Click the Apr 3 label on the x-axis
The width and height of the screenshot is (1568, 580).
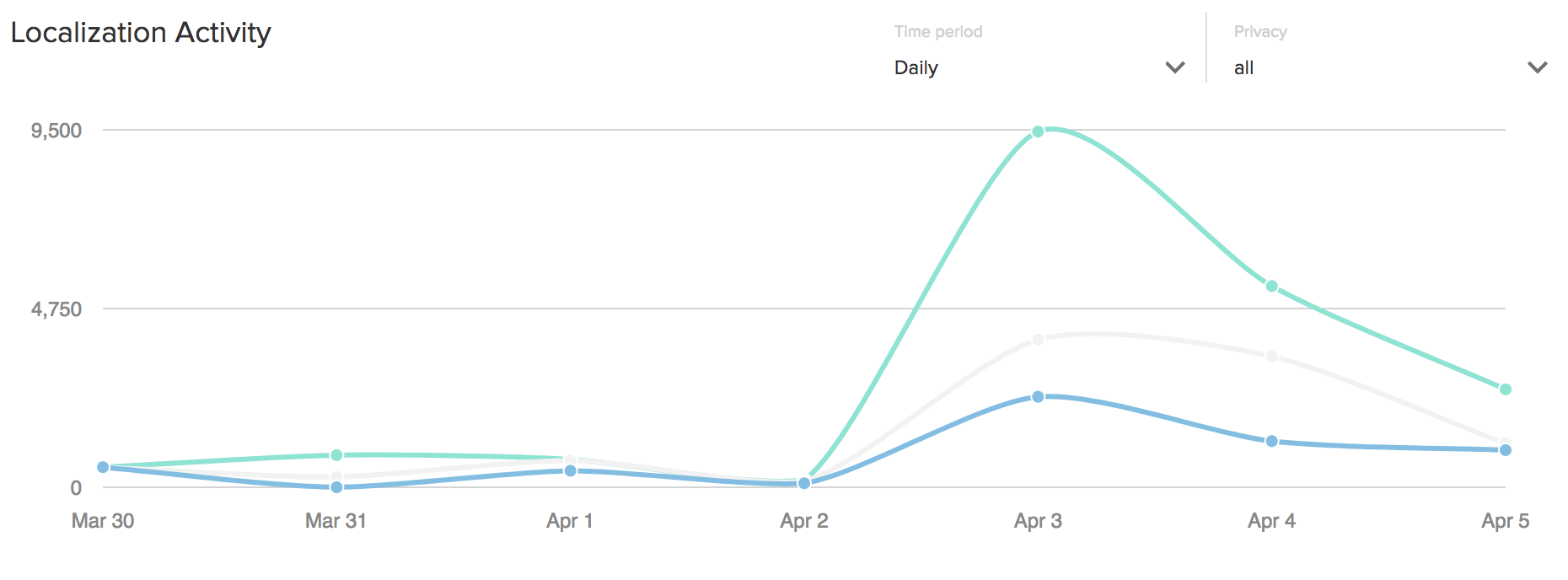pos(1038,521)
